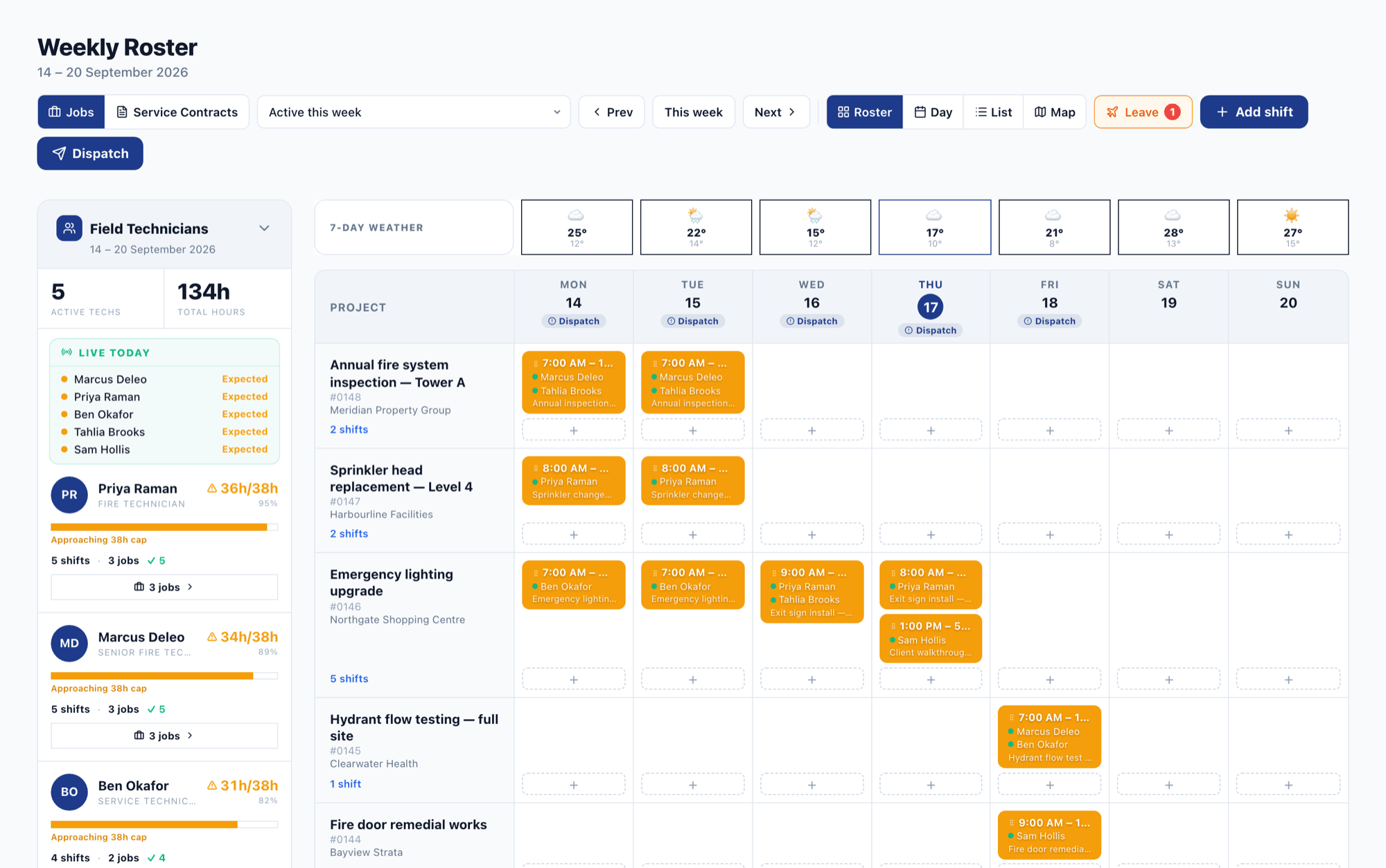Open Marcus Deleo's 3 jobs expander
This screenshot has height=868, width=1386.
pyautogui.click(x=164, y=736)
